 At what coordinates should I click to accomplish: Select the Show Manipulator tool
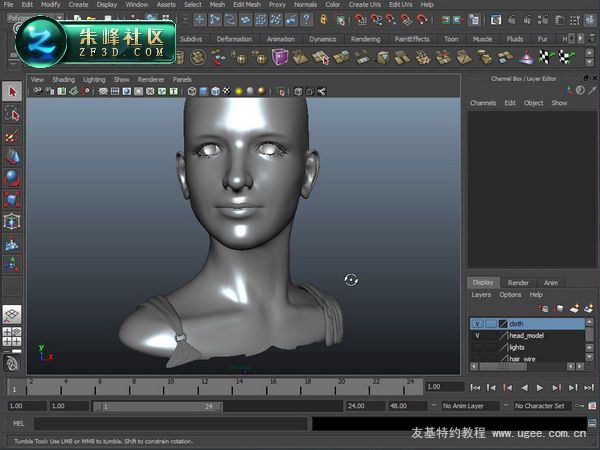tap(12, 265)
